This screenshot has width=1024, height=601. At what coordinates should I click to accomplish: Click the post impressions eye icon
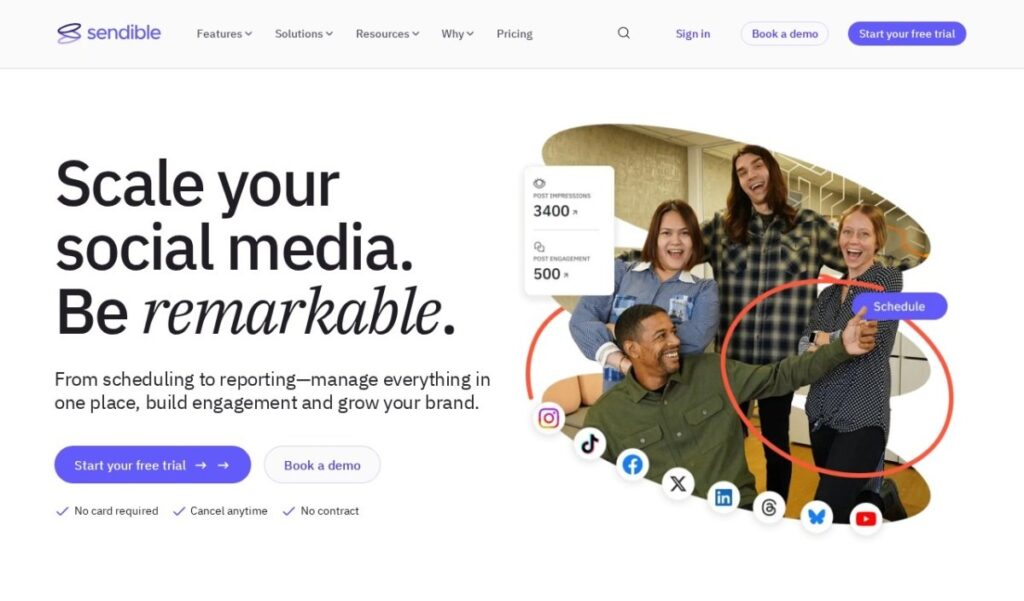pyautogui.click(x=539, y=184)
